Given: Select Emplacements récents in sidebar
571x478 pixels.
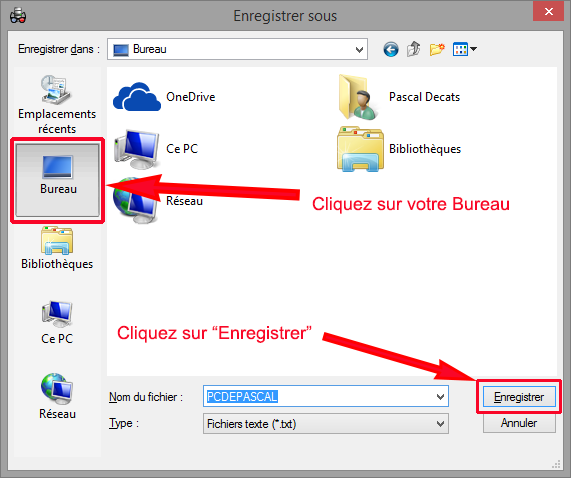Looking at the screenshot, I should 57,105.
